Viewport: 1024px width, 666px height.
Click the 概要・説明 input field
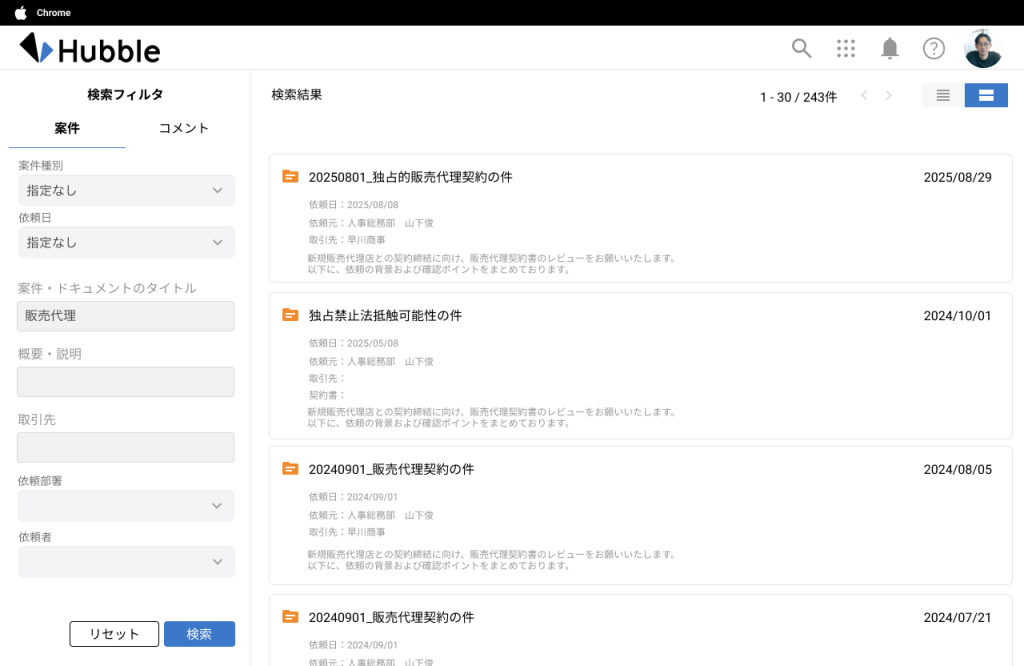pyautogui.click(x=126, y=381)
